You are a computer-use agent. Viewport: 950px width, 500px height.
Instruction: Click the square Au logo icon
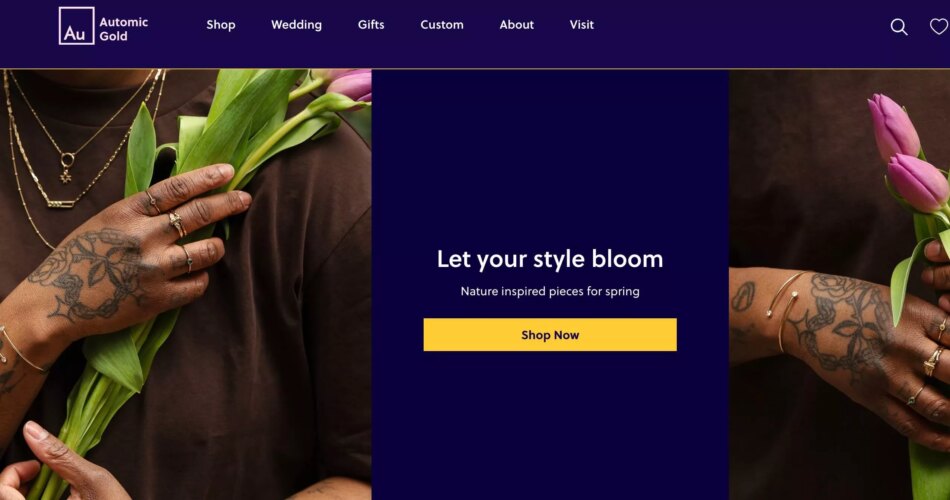[x=76, y=26]
